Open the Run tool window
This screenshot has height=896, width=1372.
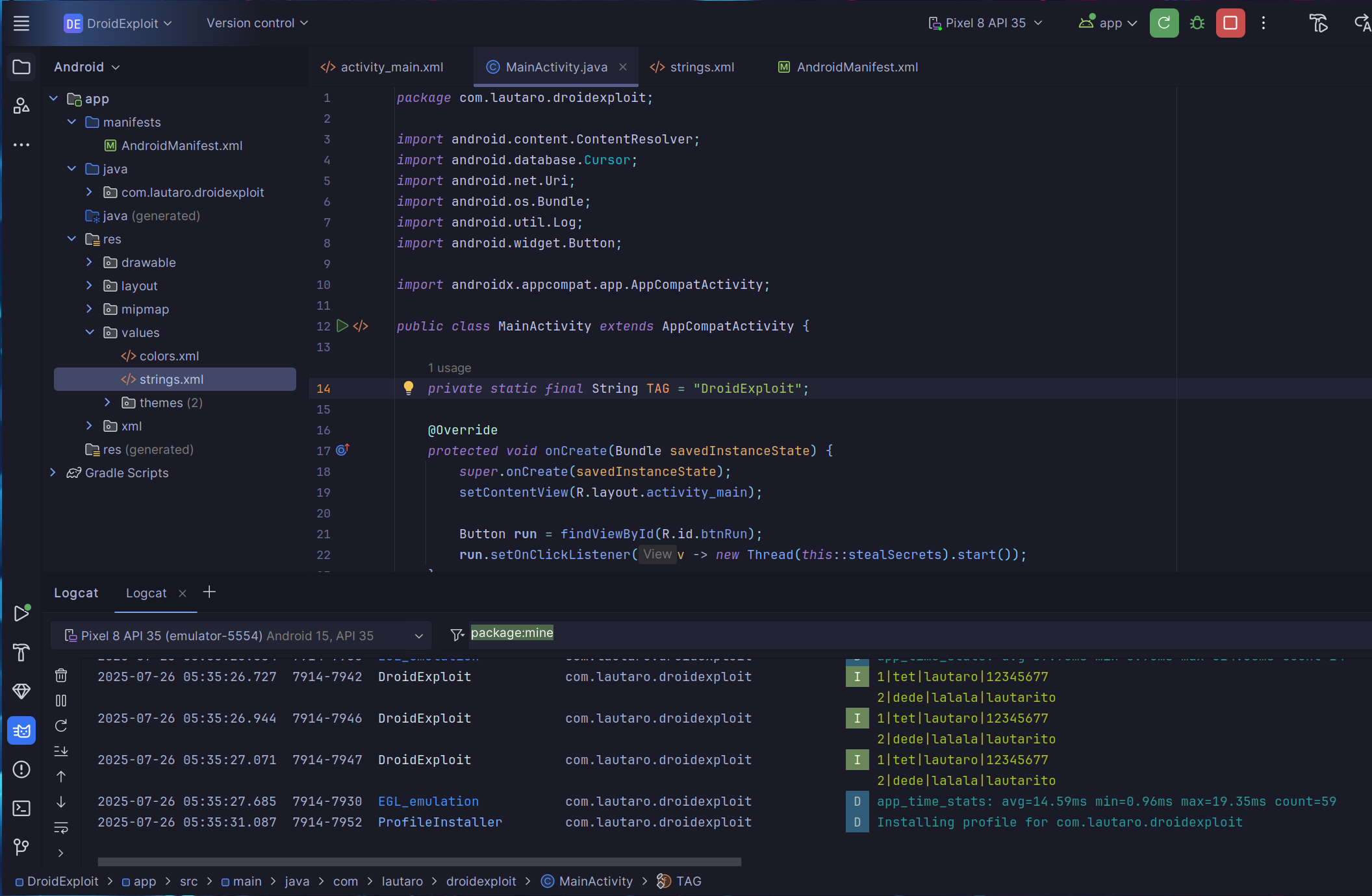point(21,613)
